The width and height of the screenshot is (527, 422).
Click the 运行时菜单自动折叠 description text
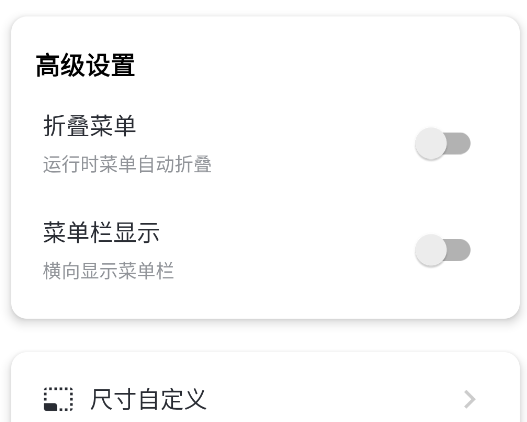(127, 164)
